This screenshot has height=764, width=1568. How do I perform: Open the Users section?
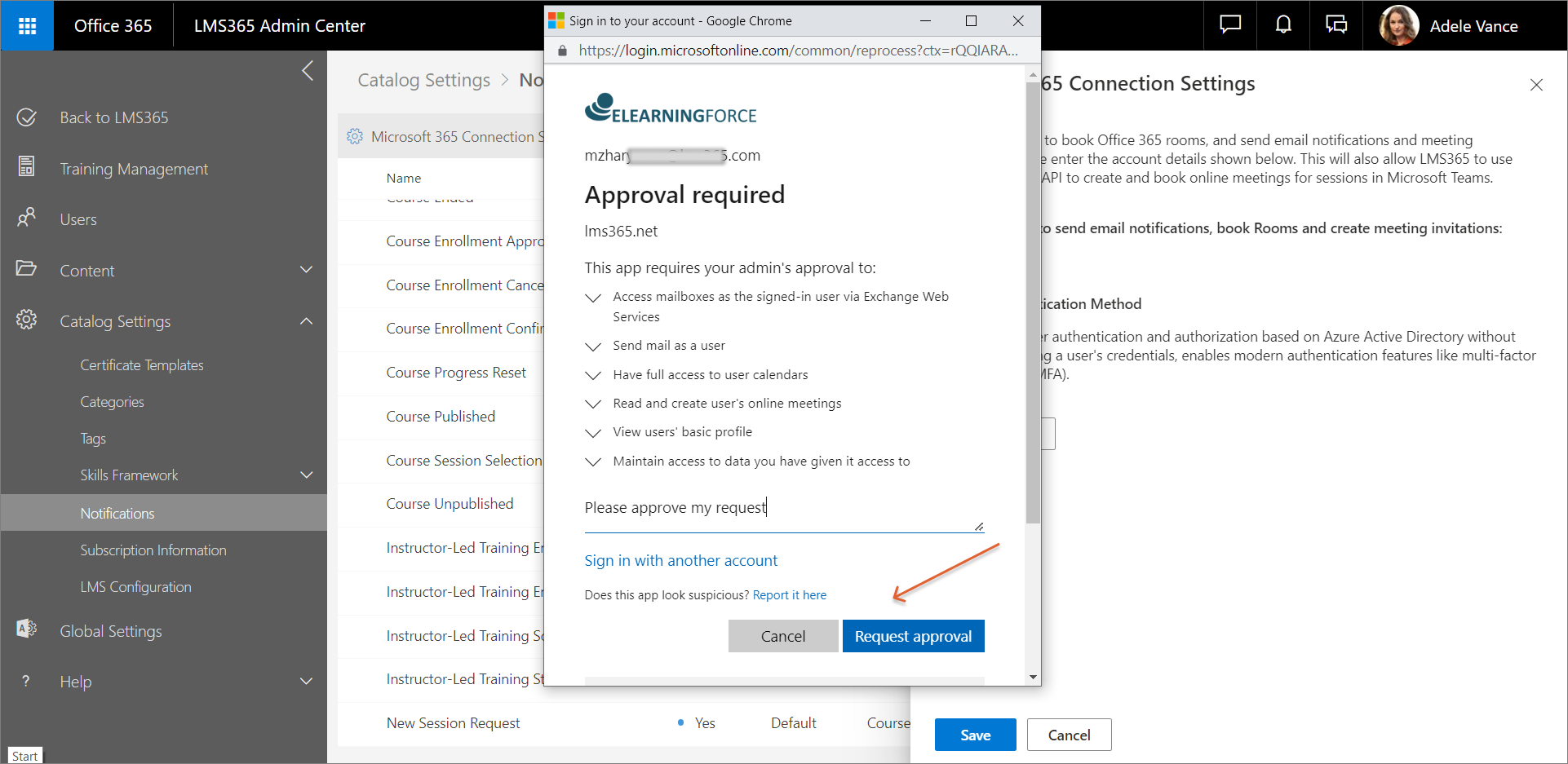coord(78,219)
